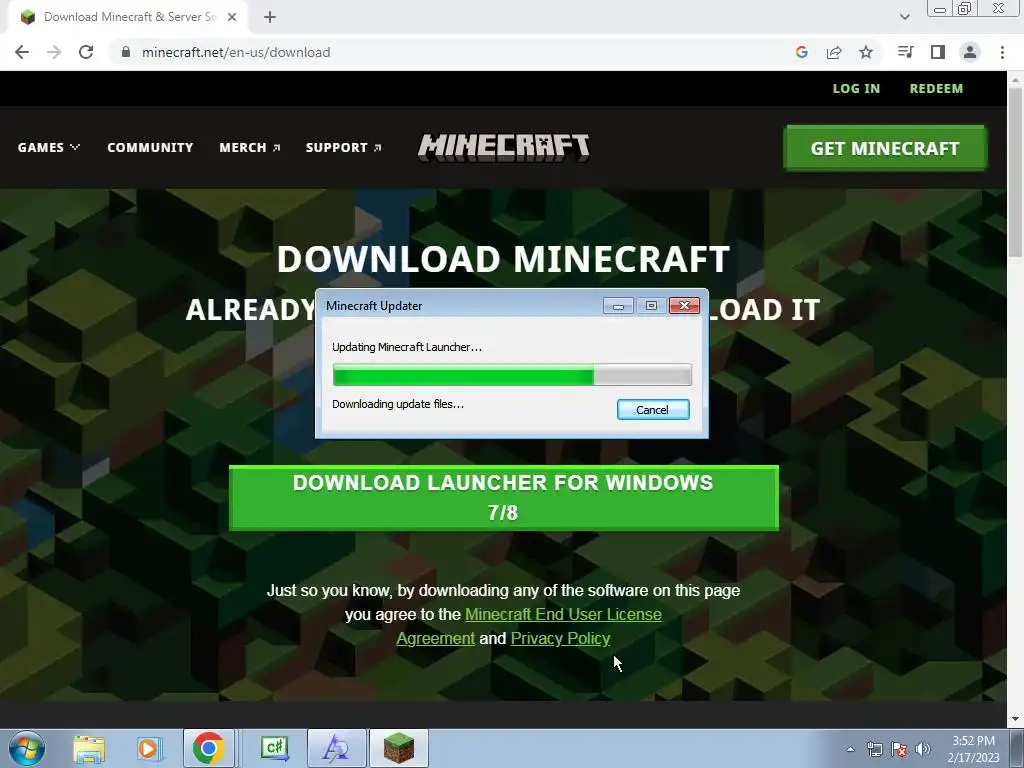Maximize the Minecraft Updater dialog
The width and height of the screenshot is (1024, 768).
(651, 306)
